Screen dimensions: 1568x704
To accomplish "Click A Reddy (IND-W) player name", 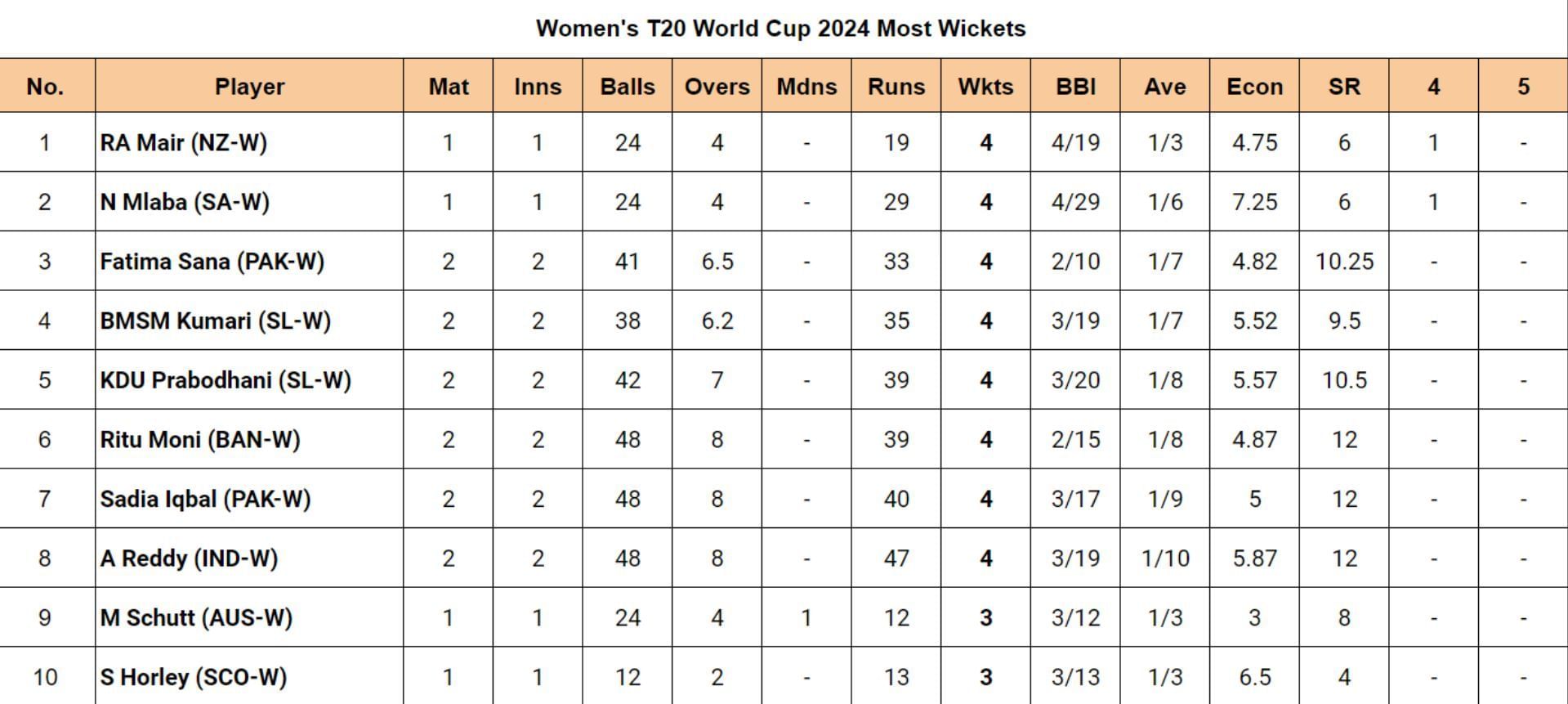I will point(189,558).
